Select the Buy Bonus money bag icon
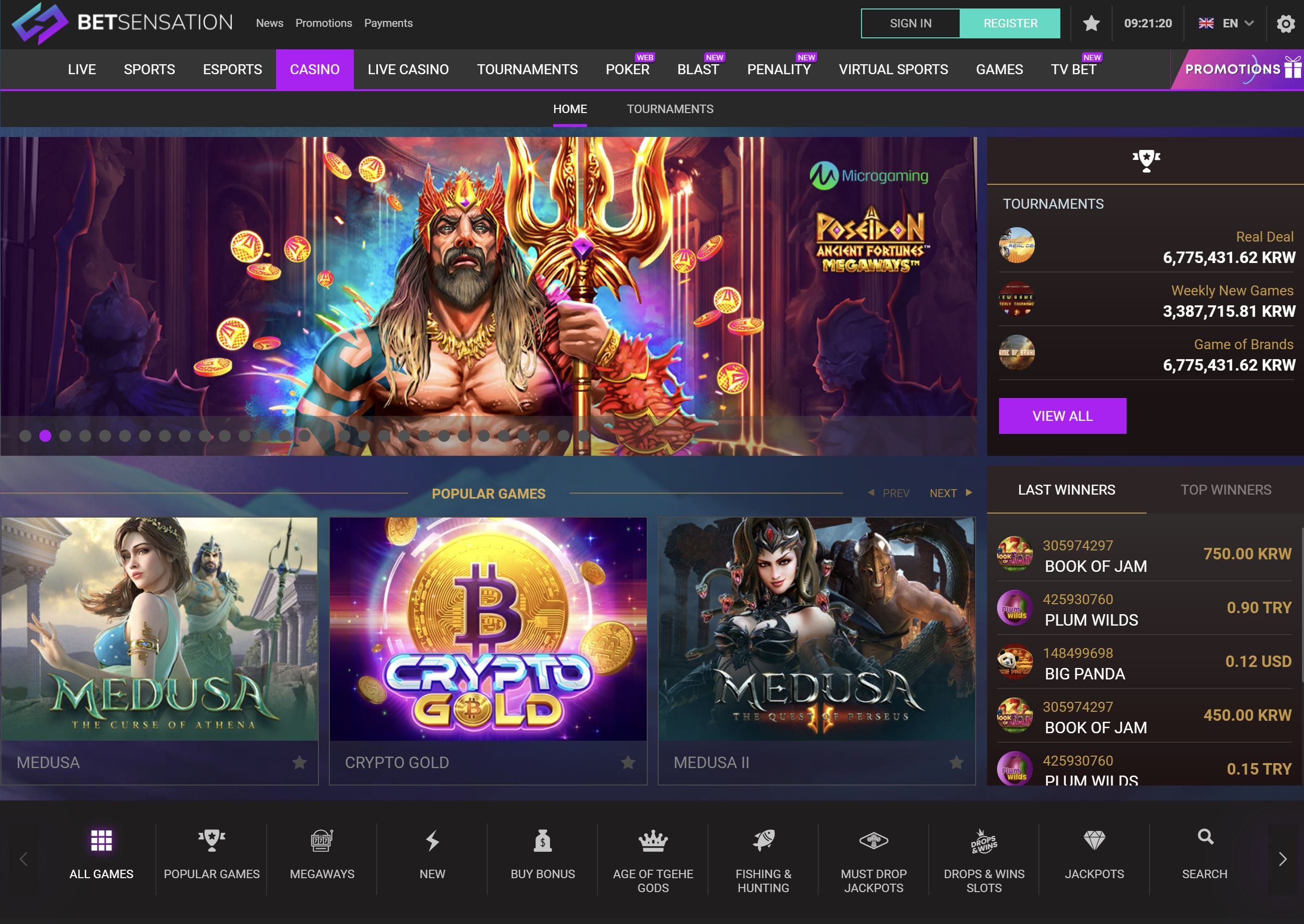Viewport: 1304px width, 924px height. click(x=543, y=840)
